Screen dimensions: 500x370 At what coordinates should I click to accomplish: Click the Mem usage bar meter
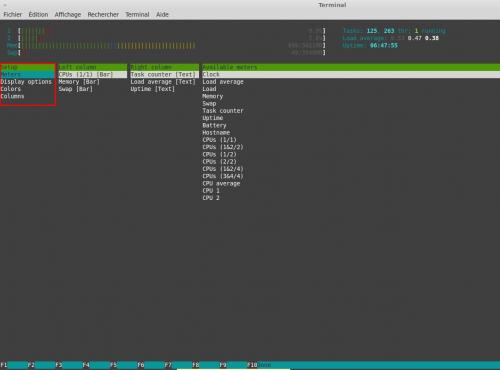166,45
